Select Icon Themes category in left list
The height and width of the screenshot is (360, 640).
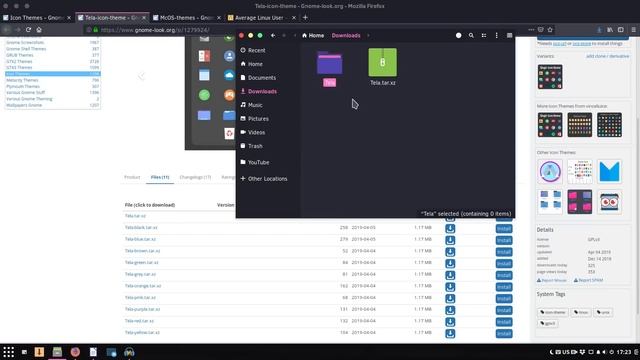[x=53, y=74]
